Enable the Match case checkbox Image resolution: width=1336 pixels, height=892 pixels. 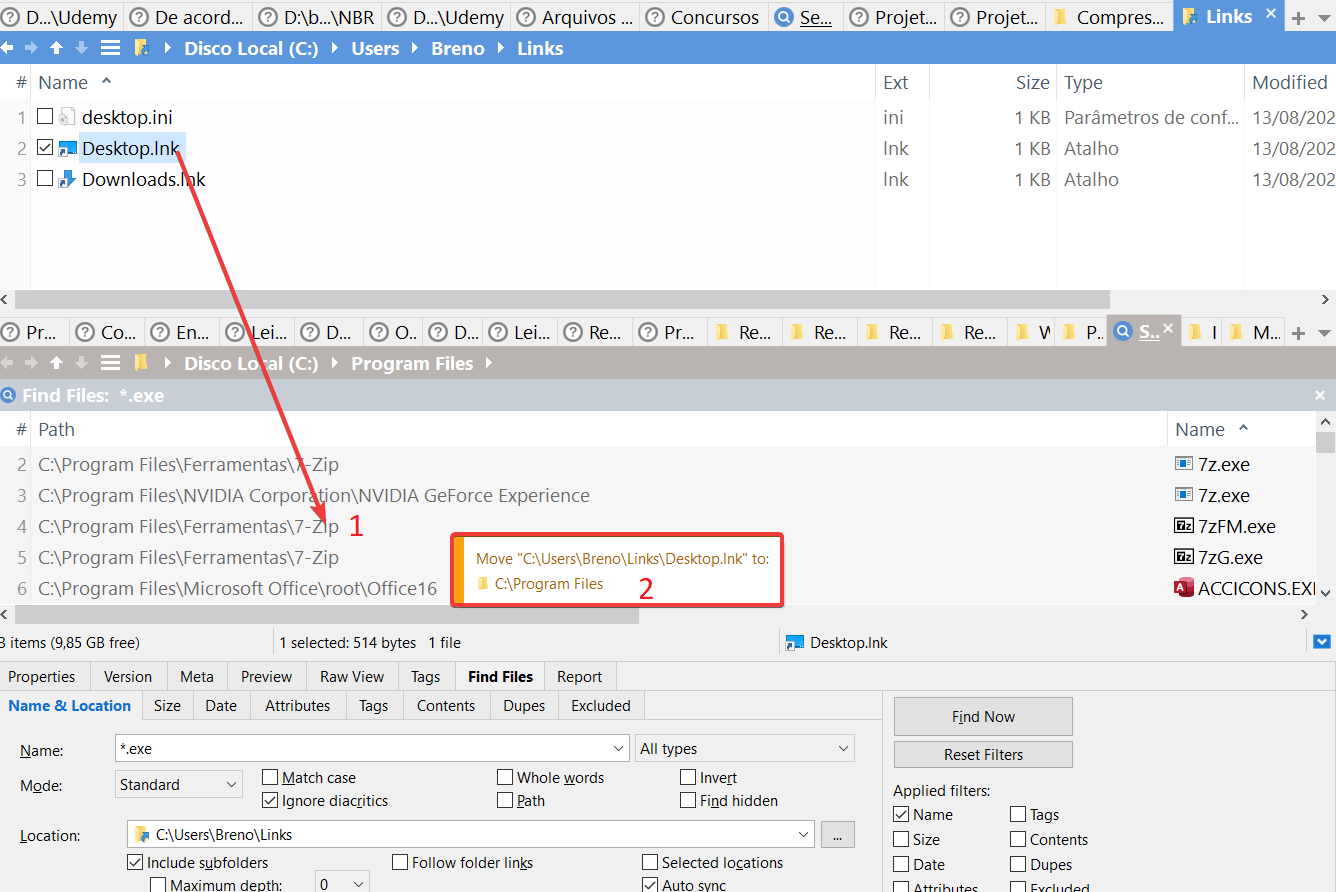click(x=270, y=777)
